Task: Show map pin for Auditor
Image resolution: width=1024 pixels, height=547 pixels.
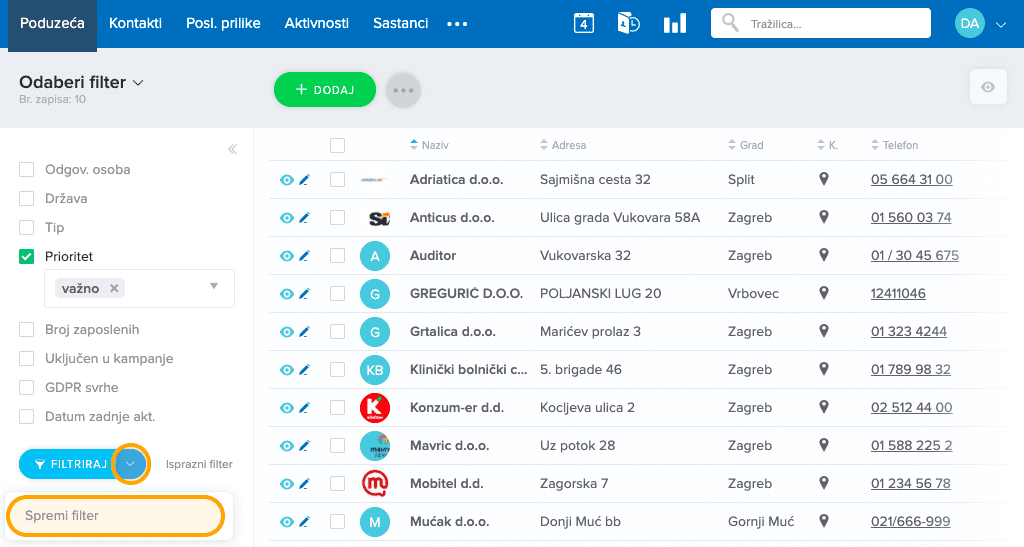Action: coord(824,255)
